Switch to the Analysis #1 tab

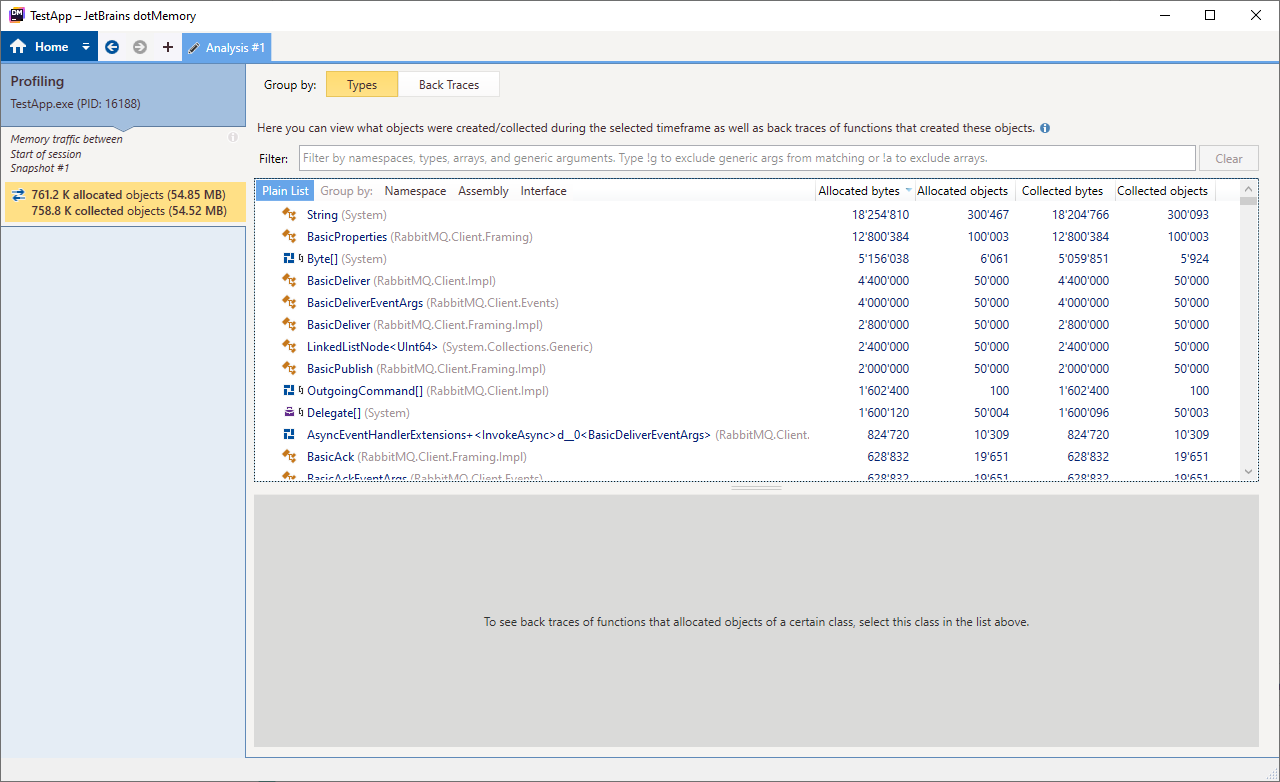pos(226,47)
